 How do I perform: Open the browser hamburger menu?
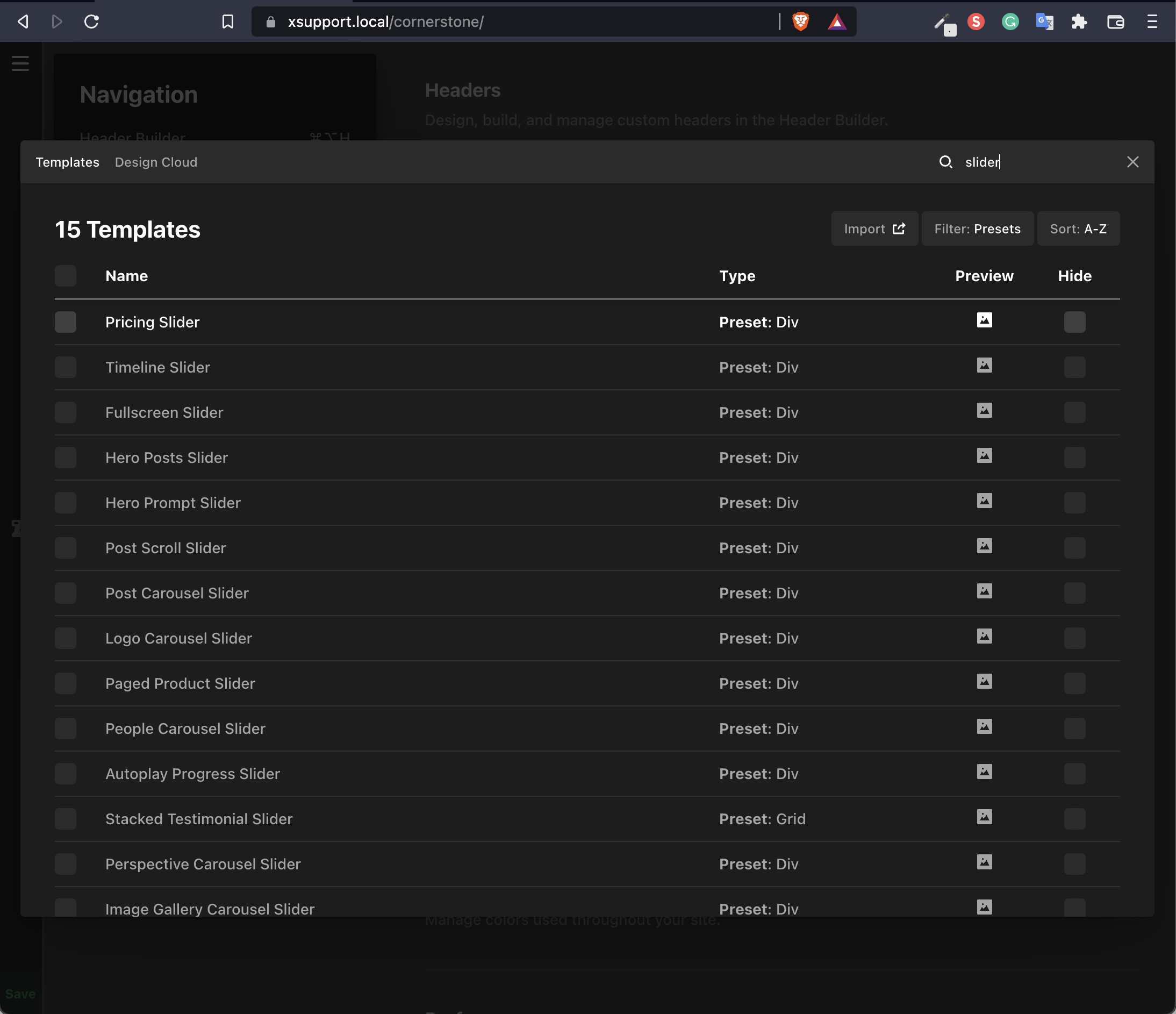(1152, 22)
